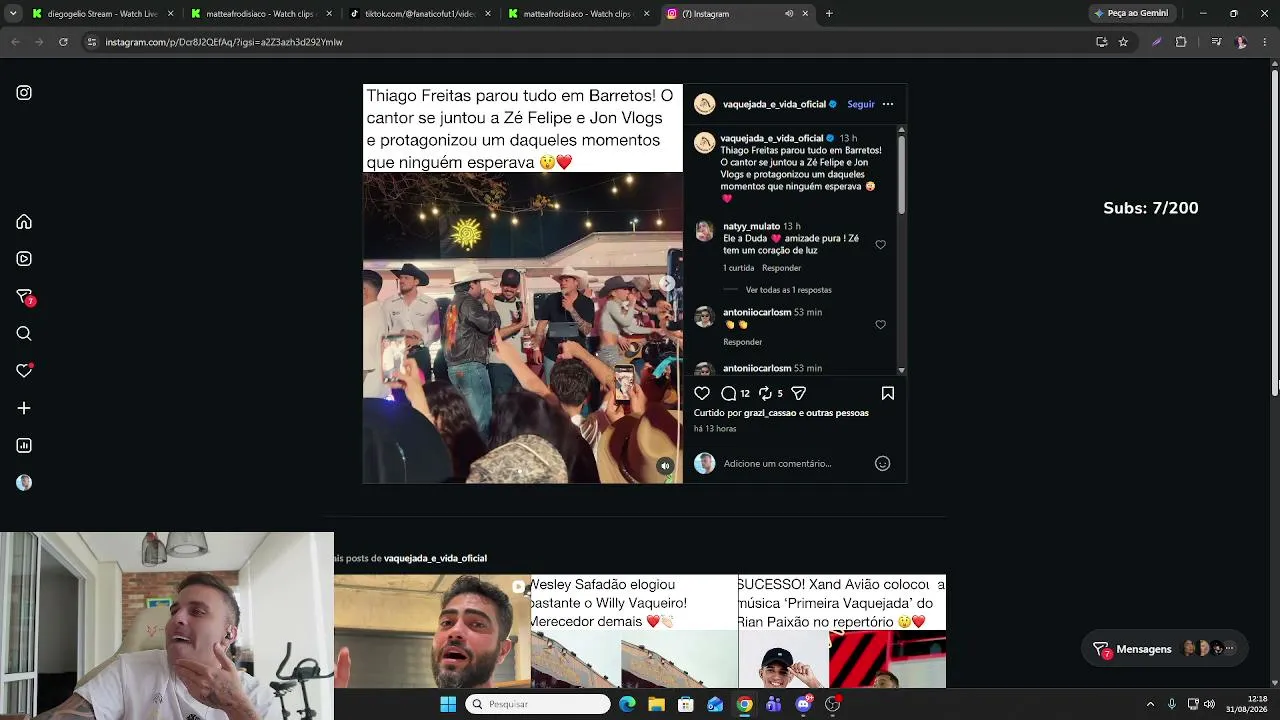Click the taskbar Pesquisar search box
Screen dimensions: 1280x720
click(540, 704)
